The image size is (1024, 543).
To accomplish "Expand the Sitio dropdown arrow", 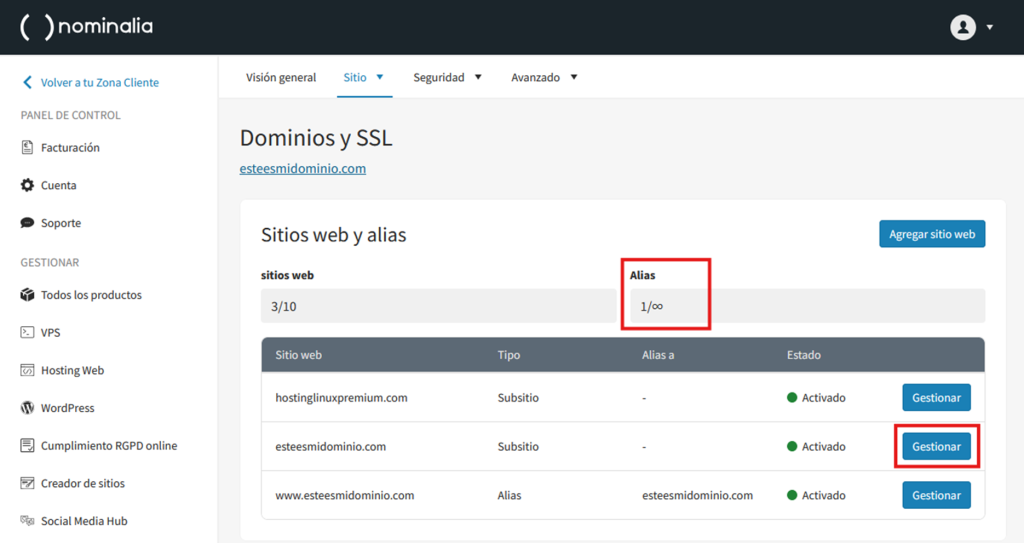I will (x=379, y=77).
